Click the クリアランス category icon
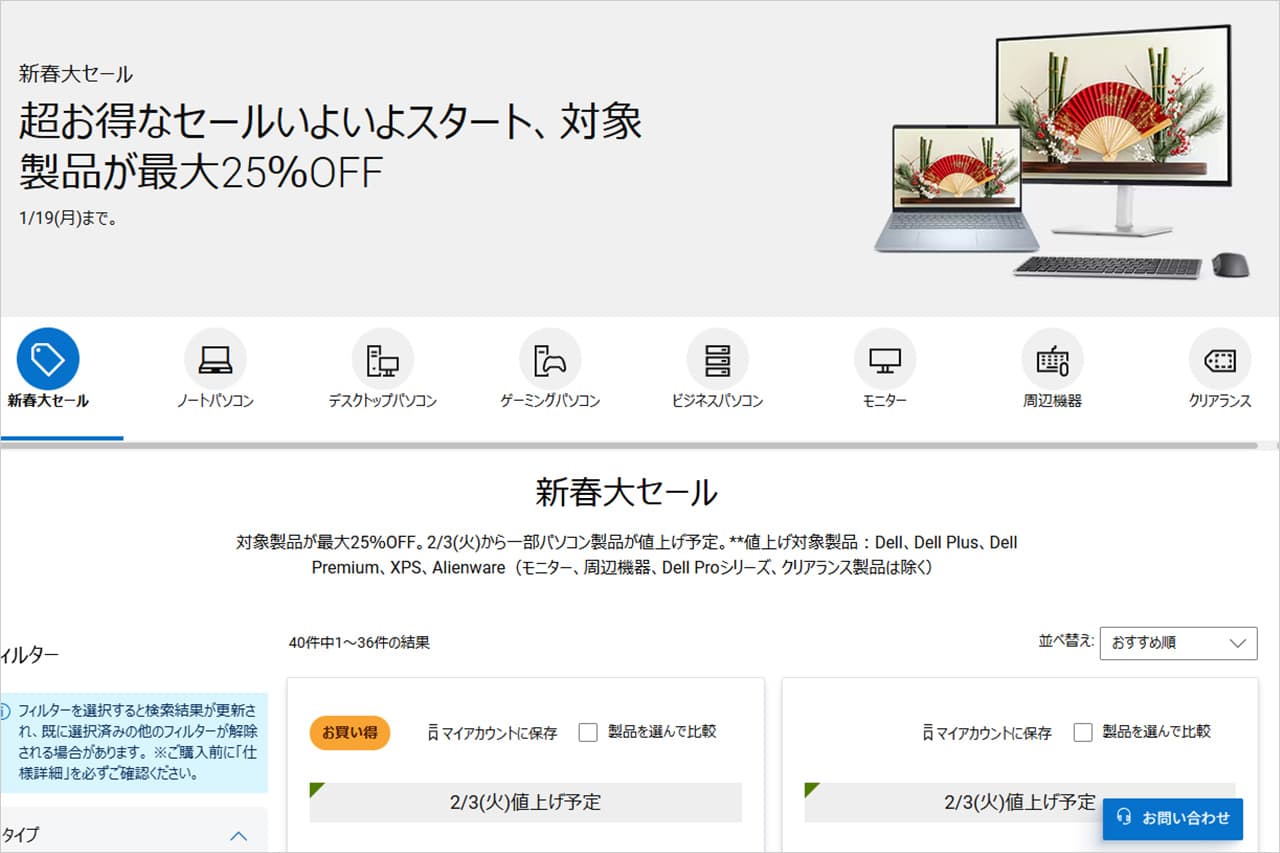Image resolution: width=1280 pixels, height=853 pixels. (x=1219, y=359)
